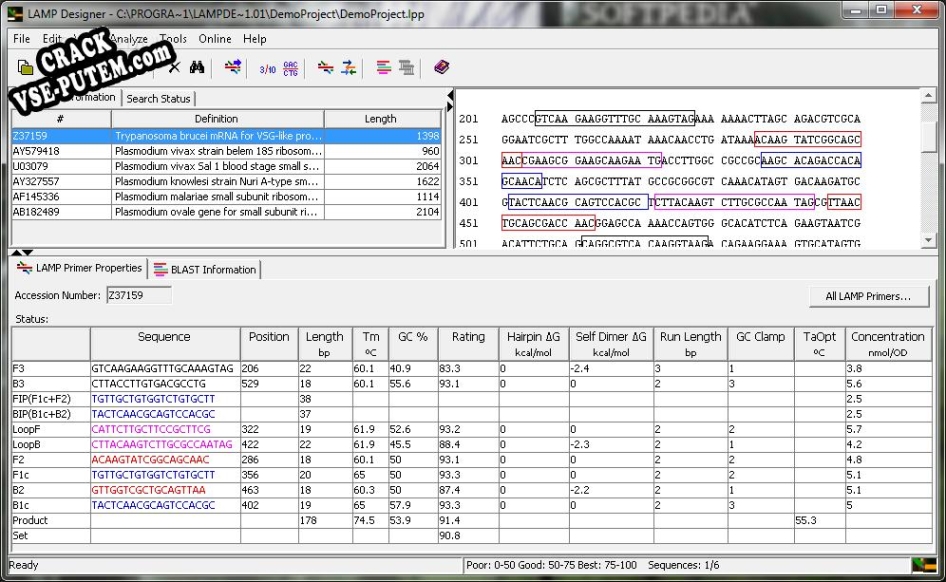Click the primer search arrows icon
The width and height of the screenshot is (946, 582).
pyautogui.click(x=233, y=67)
